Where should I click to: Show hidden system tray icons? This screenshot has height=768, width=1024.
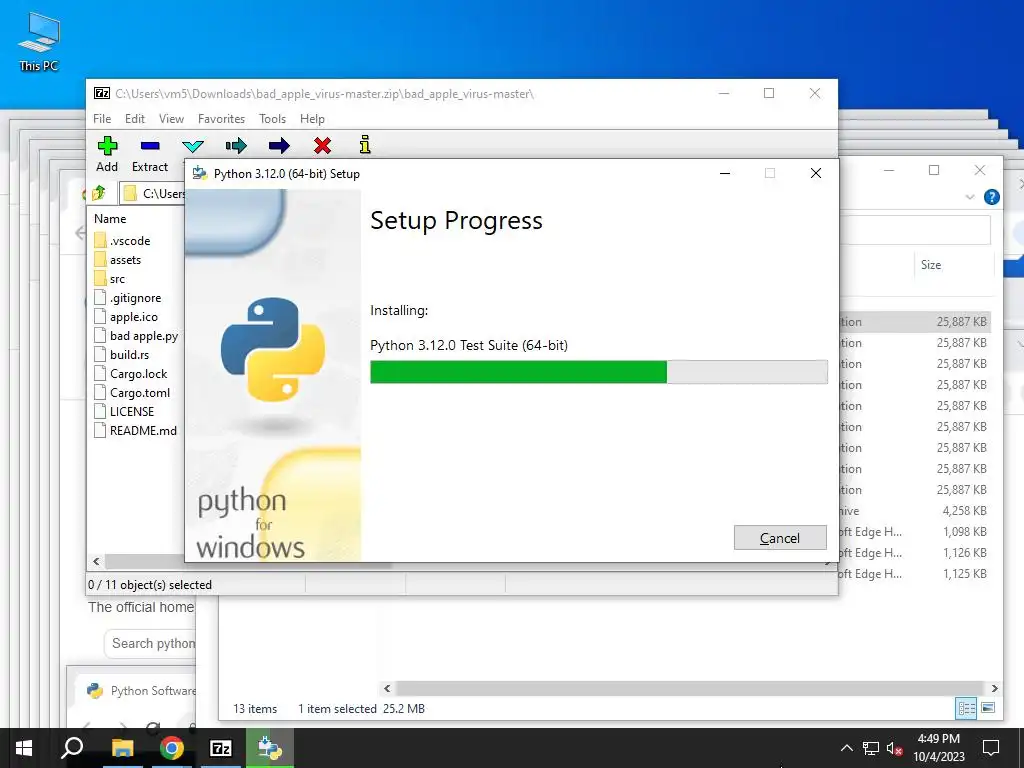846,748
